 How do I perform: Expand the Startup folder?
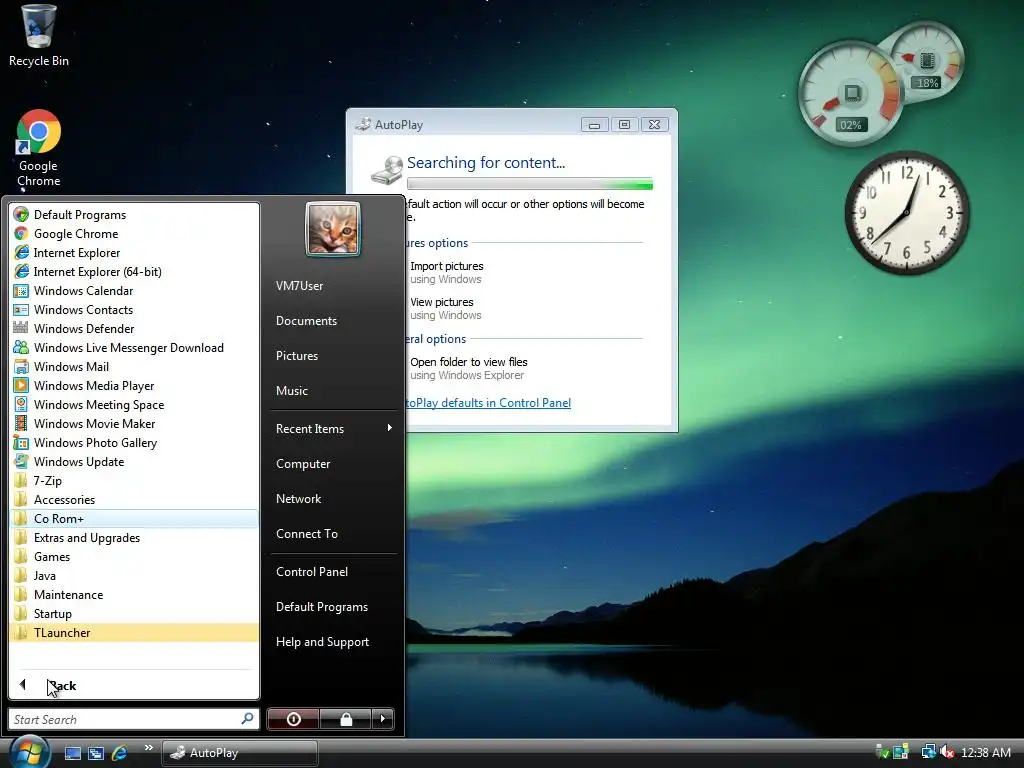point(135,613)
